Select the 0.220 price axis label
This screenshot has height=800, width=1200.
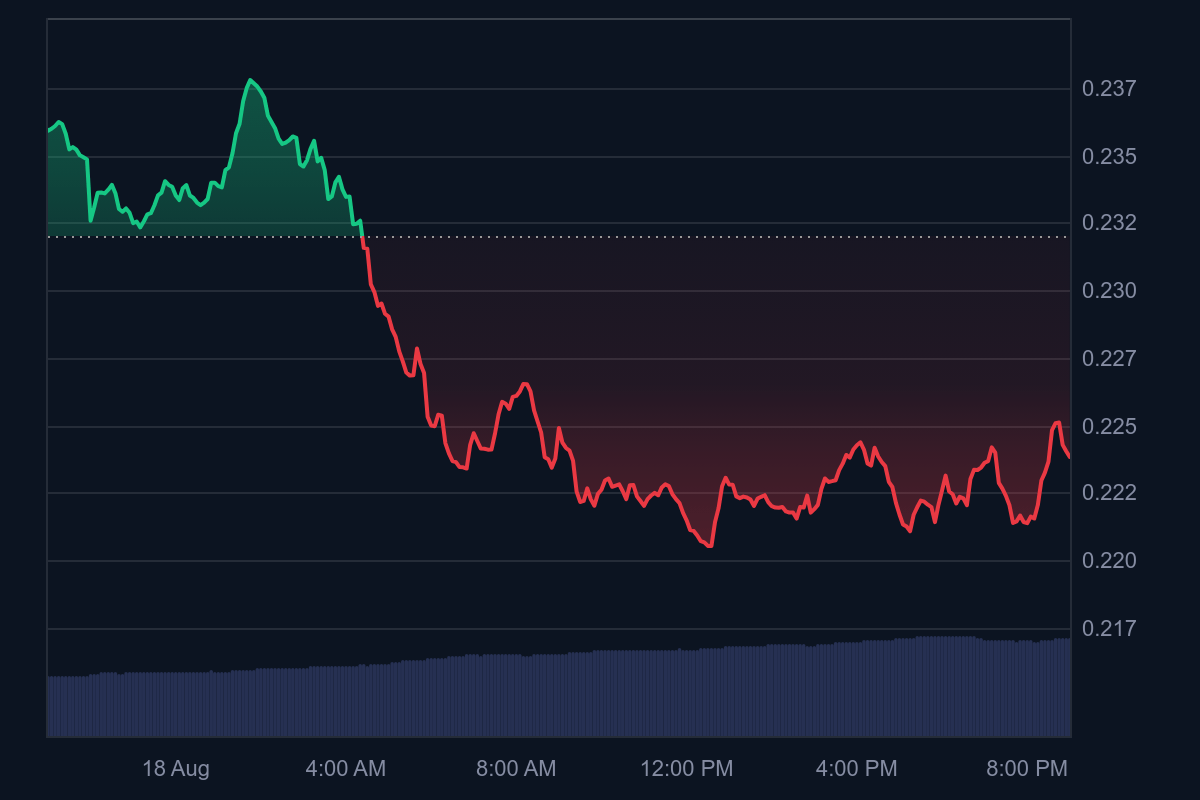1109,561
